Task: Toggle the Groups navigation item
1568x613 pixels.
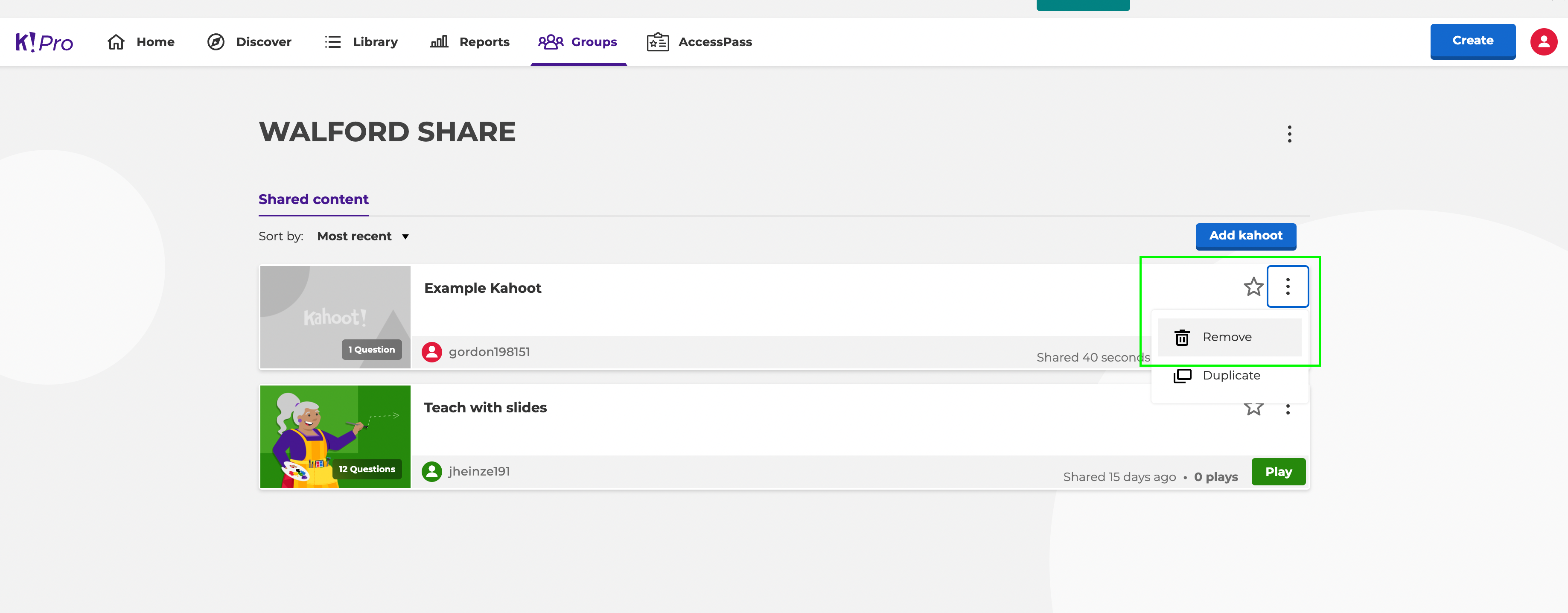Action: tap(578, 41)
